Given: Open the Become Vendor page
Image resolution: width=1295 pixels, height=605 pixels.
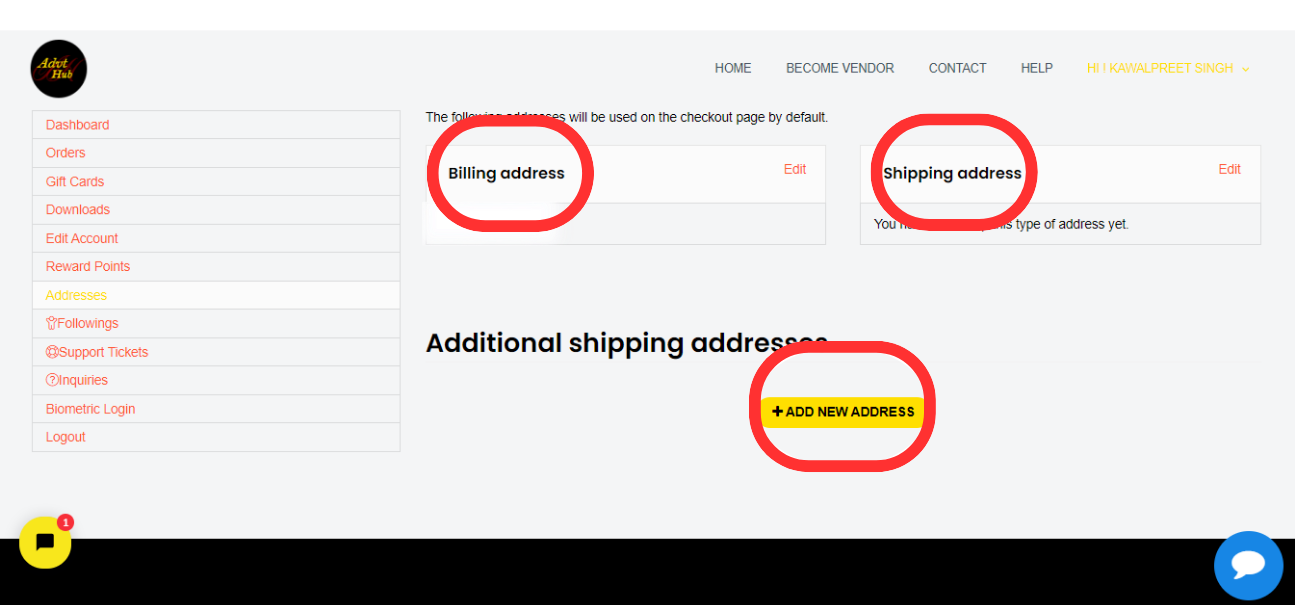Looking at the screenshot, I should (840, 68).
